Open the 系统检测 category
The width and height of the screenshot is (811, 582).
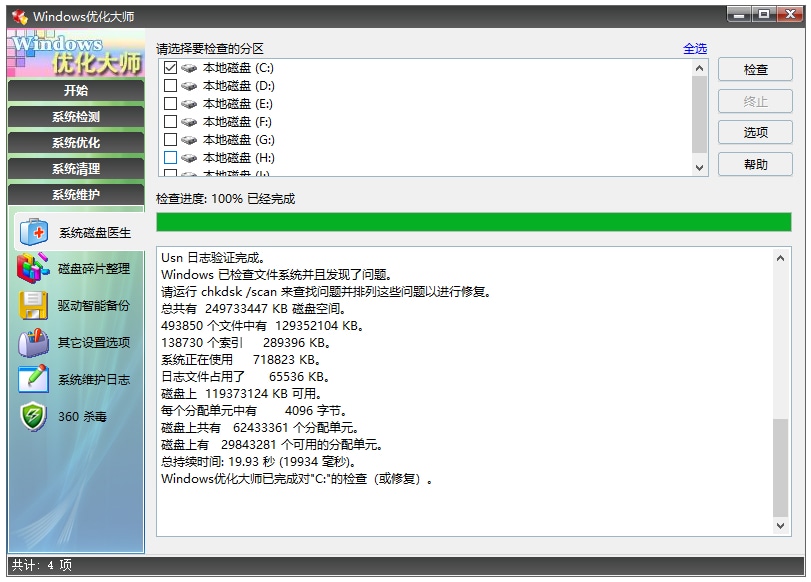(x=76, y=117)
